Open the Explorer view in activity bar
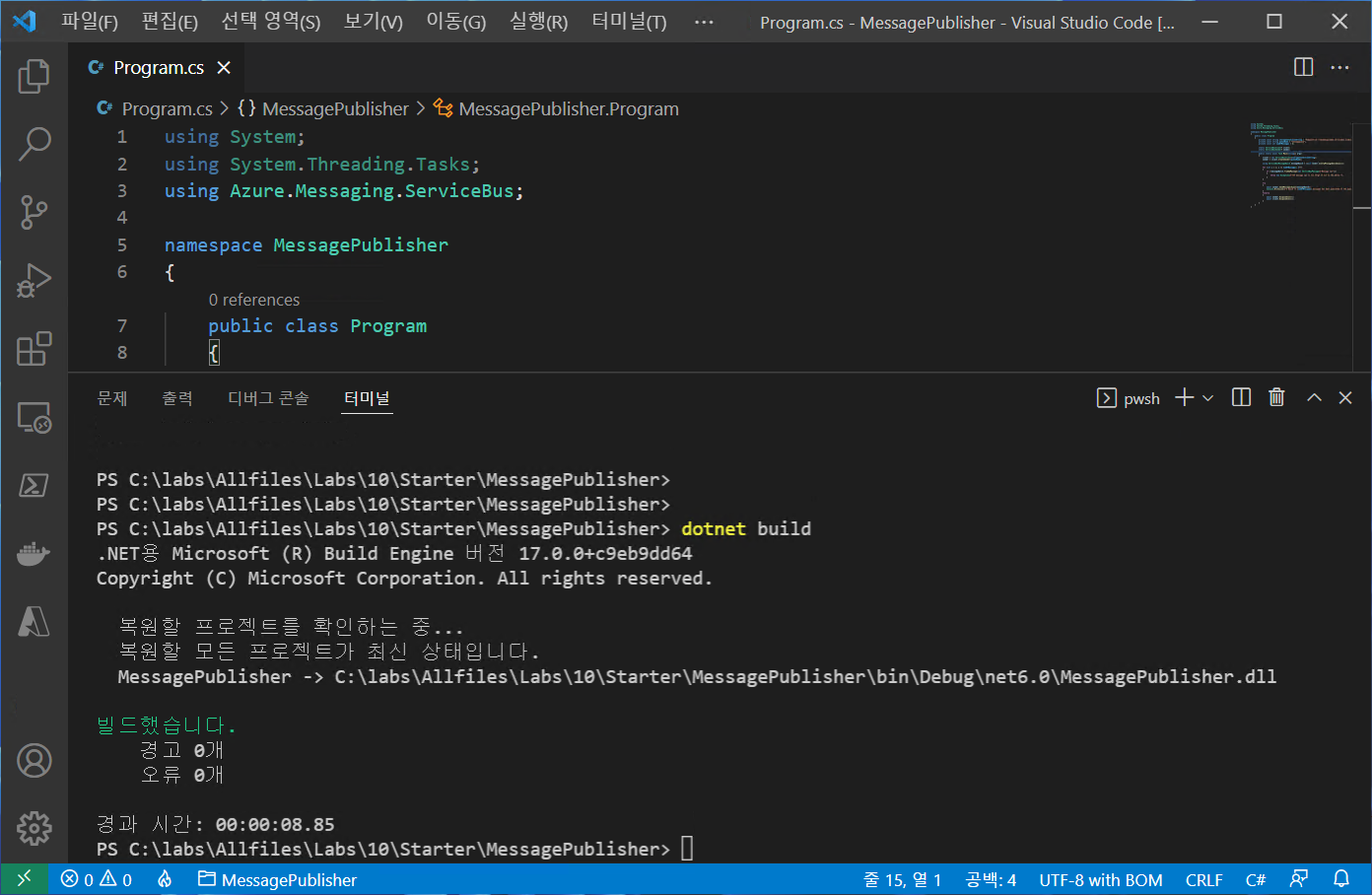Screen dimensions: 1372x895 point(34,76)
